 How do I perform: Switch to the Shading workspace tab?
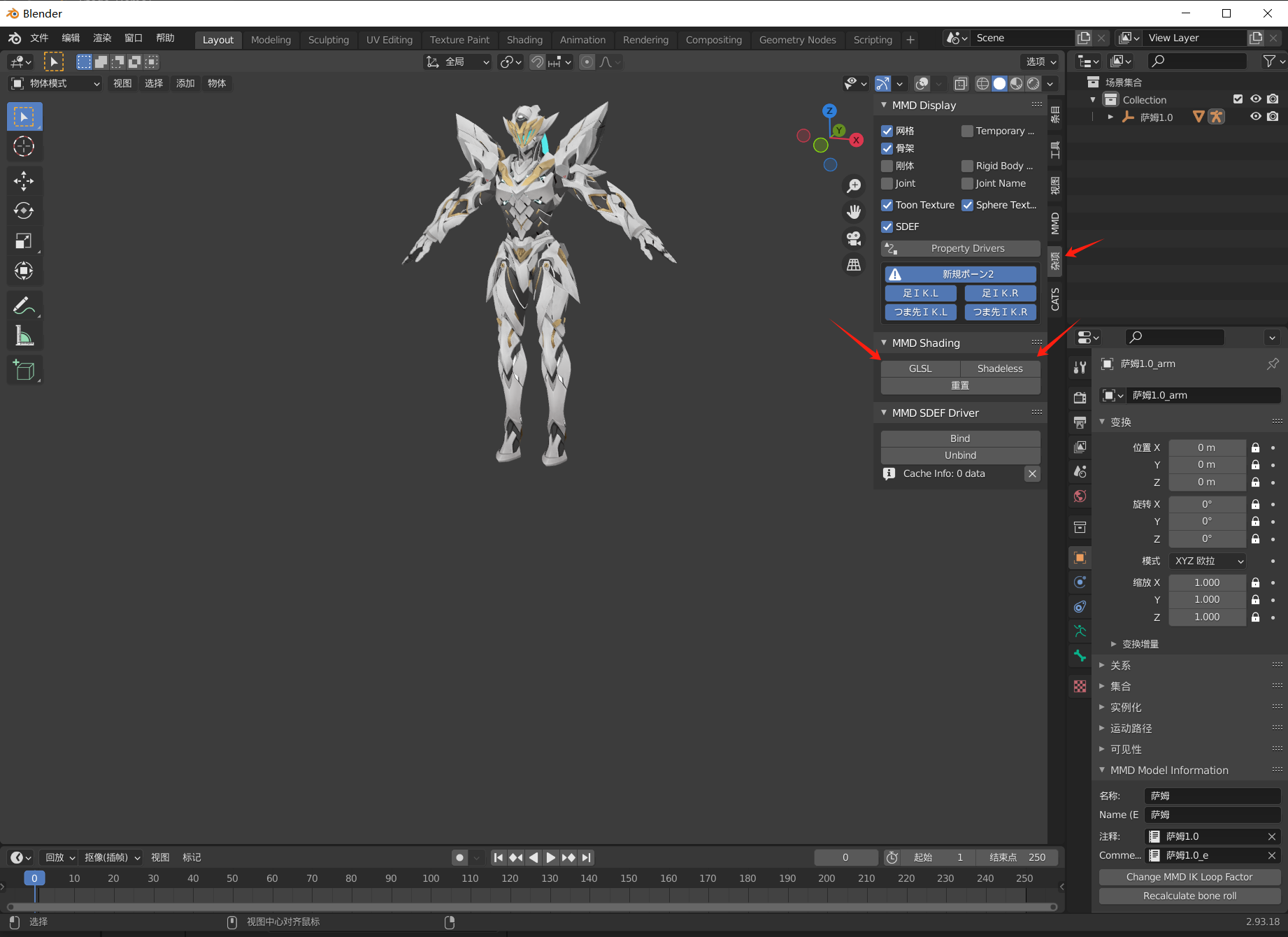click(x=524, y=40)
